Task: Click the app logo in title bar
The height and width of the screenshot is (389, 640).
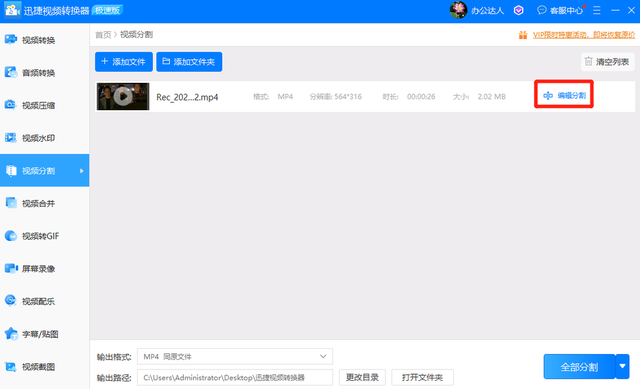Action: (x=12, y=10)
